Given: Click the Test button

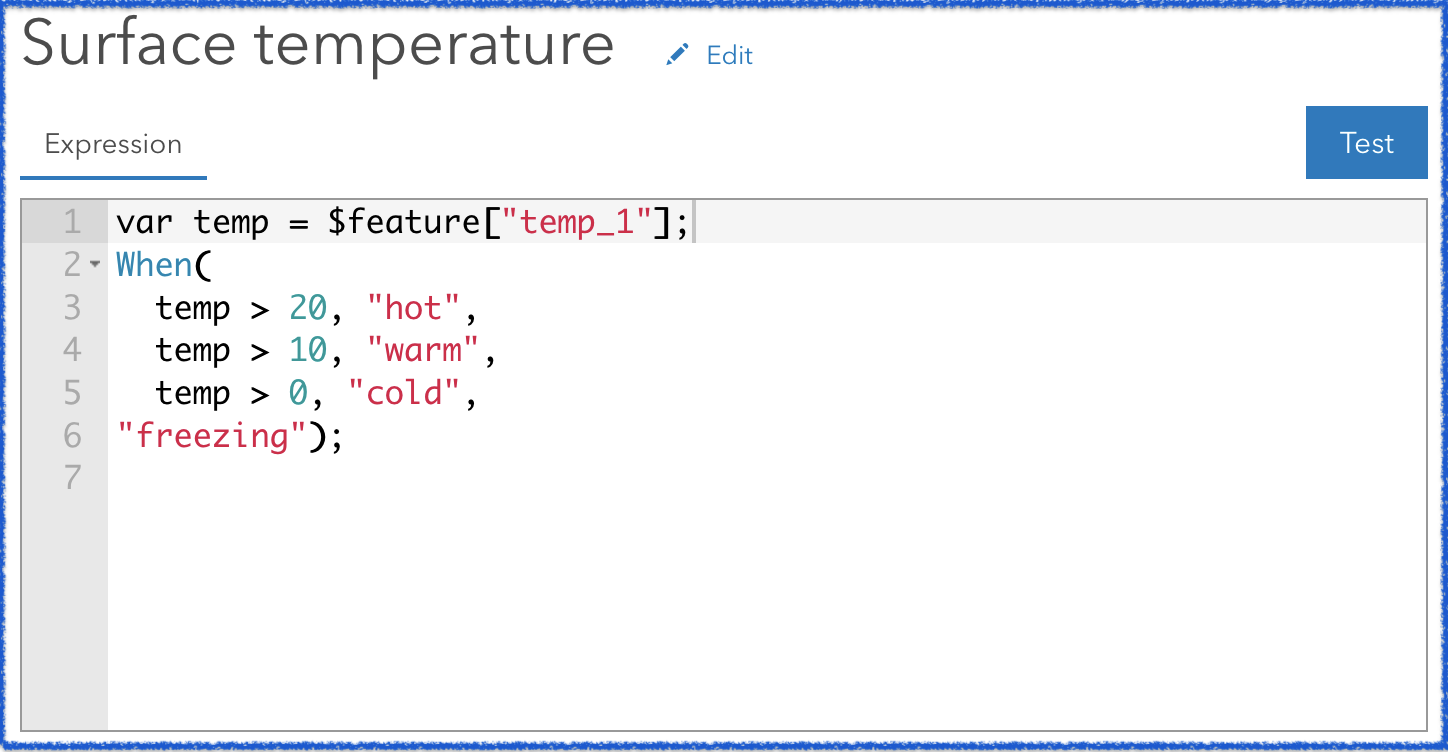Looking at the screenshot, I should coord(1366,143).
